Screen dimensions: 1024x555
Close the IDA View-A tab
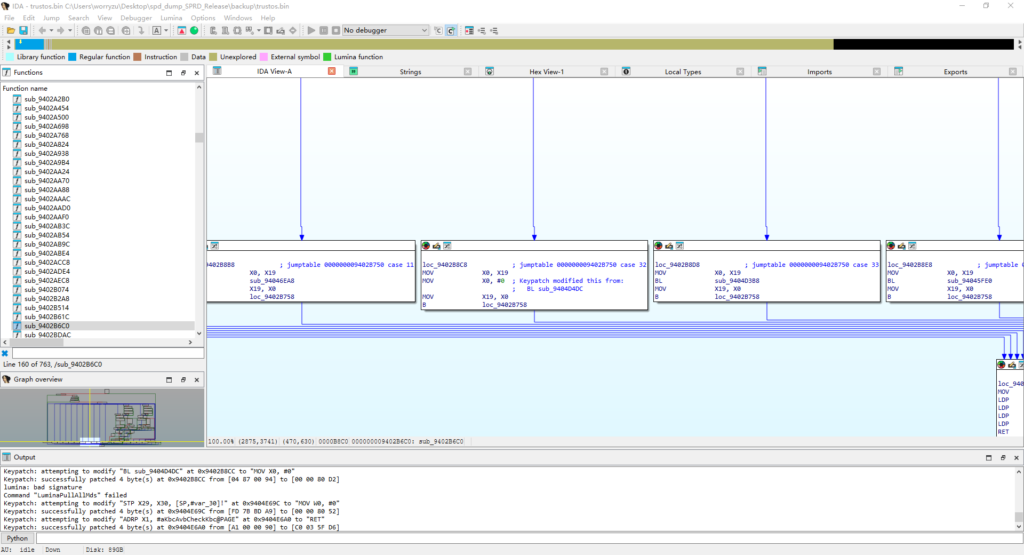point(332,71)
